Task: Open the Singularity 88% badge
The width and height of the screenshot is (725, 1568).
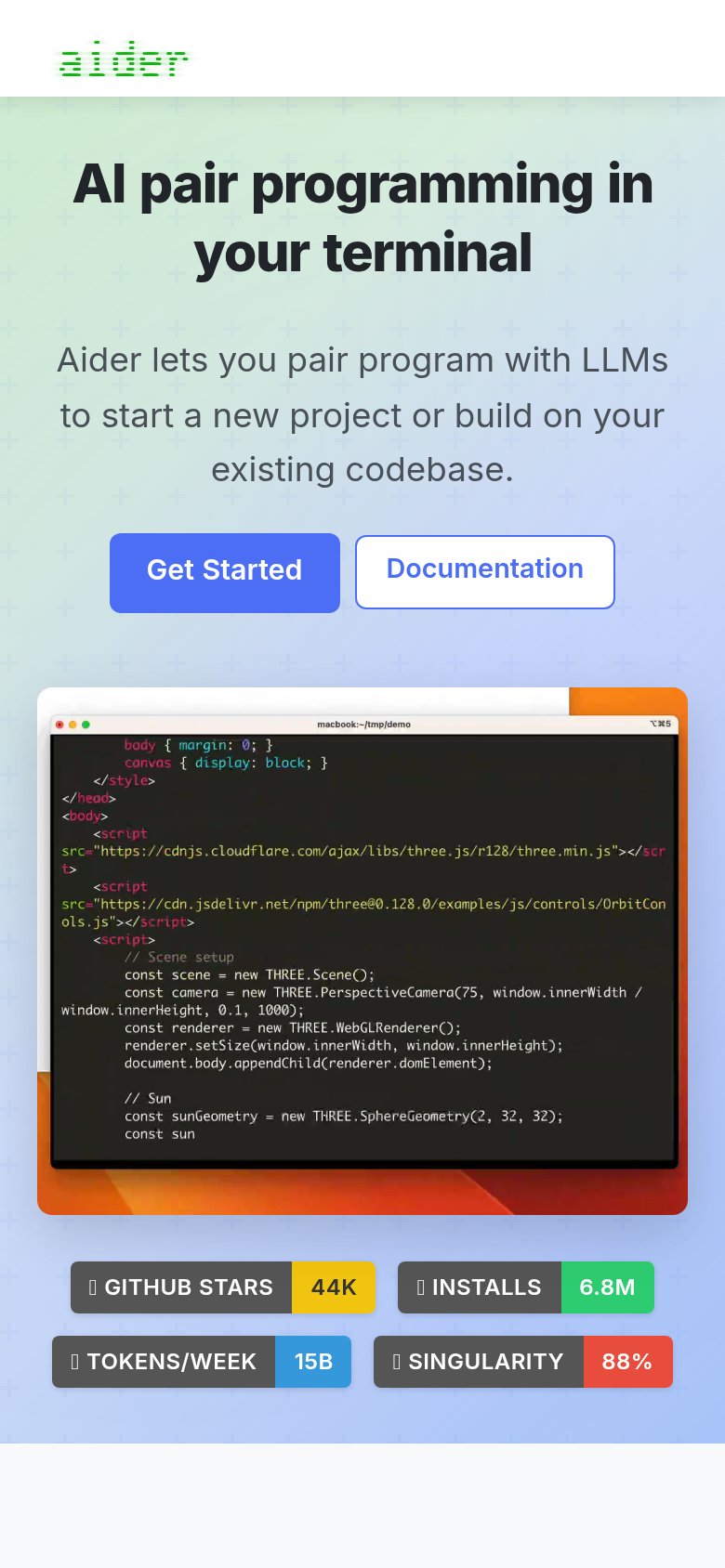Action: (523, 1362)
